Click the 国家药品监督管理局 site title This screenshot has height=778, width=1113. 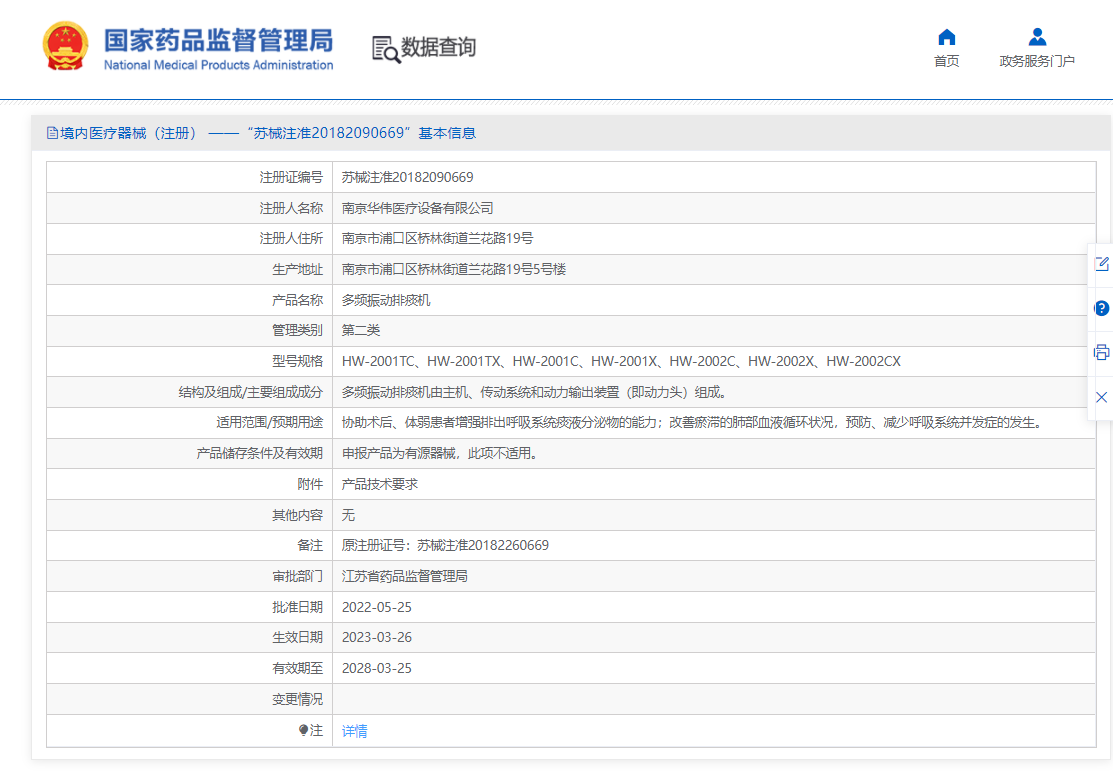click(x=218, y=41)
